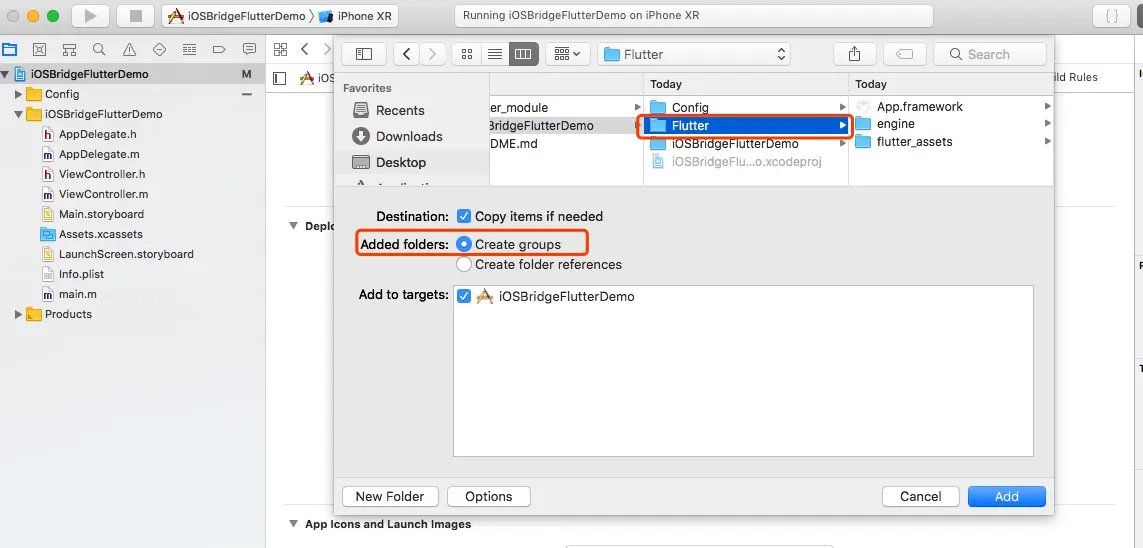Open the Source Control navigator icon
This screenshot has width=1143, height=548.
[x=39, y=50]
